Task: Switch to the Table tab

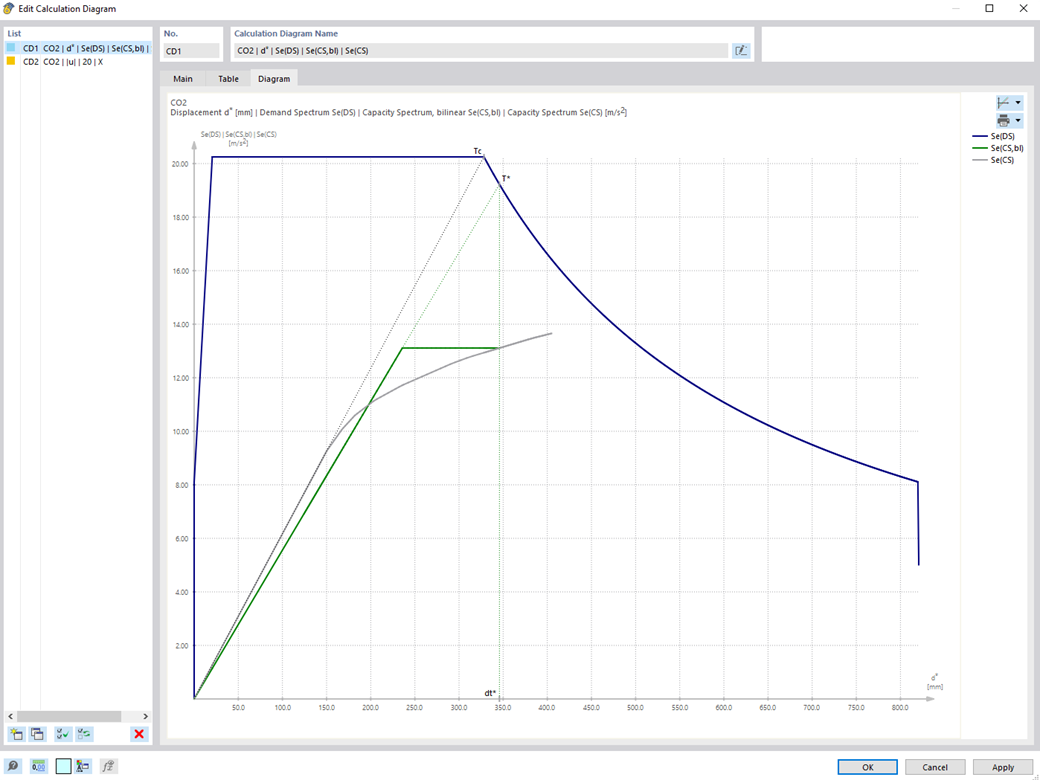Action: (x=228, y=78)
